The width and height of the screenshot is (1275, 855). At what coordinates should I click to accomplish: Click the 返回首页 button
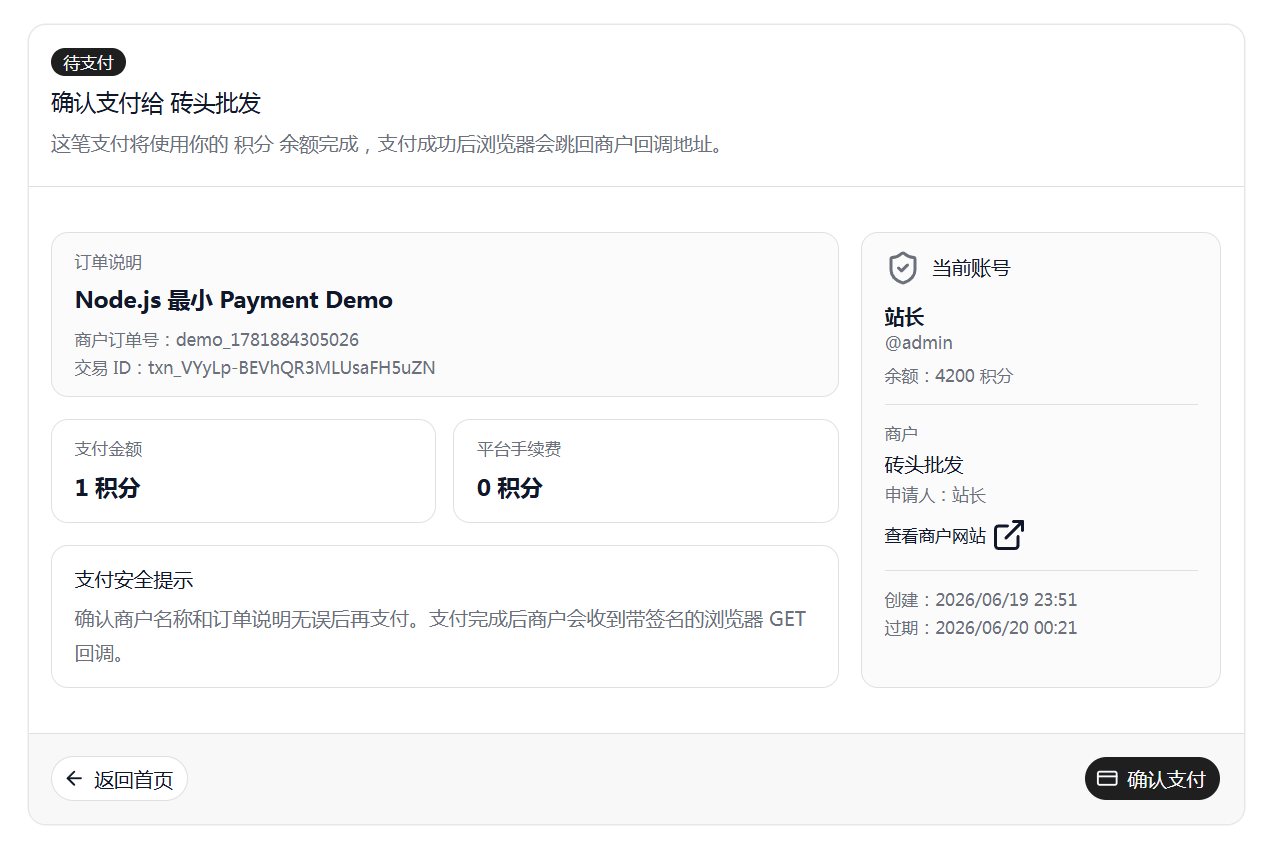point(119,779)
